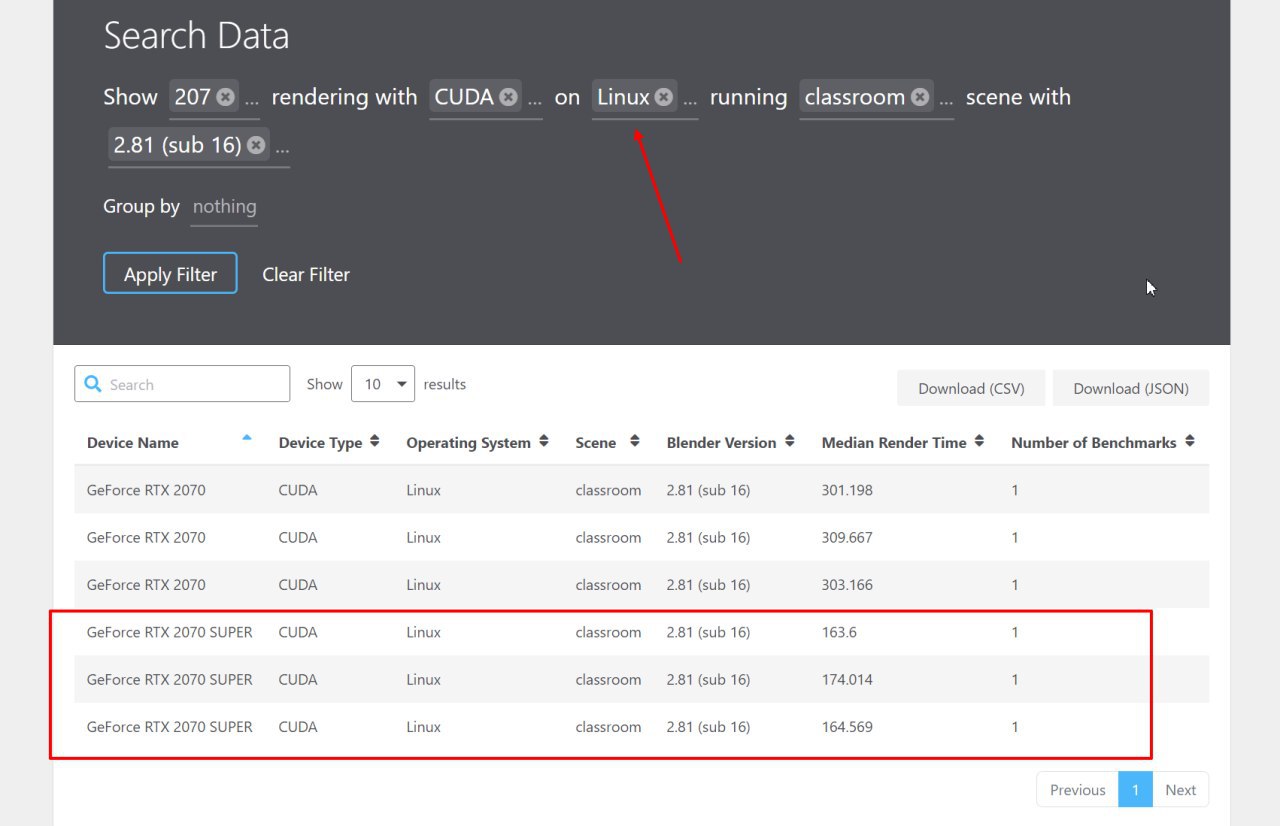Image resolution: width=1280 pixels, height=826 pixels.
Task: Select render time 164.569 cell
Action: tap(847, 727)
